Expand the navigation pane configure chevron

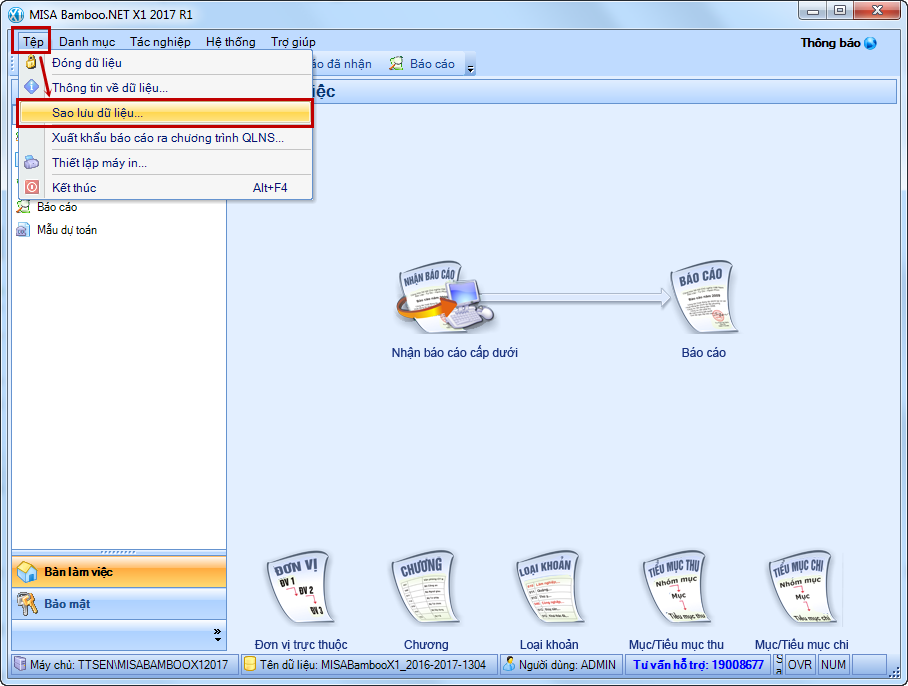(217, 634)
